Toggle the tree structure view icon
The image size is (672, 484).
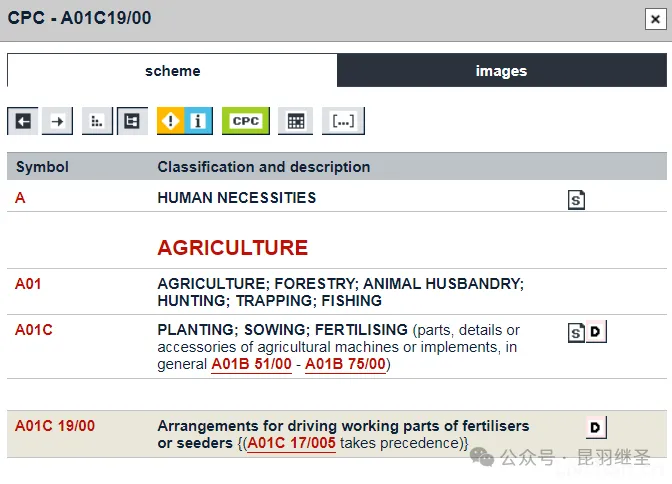click(x=132, y=121)
